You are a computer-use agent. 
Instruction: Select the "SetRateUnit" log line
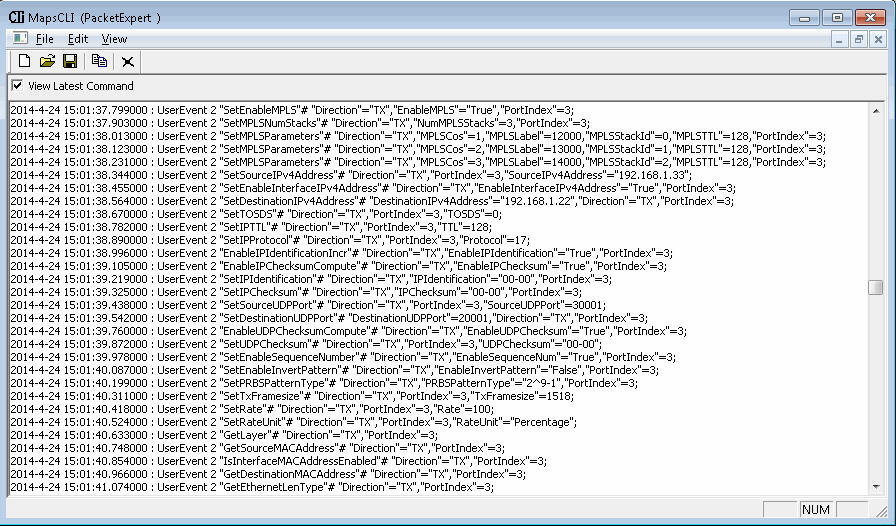click(294, 422)
